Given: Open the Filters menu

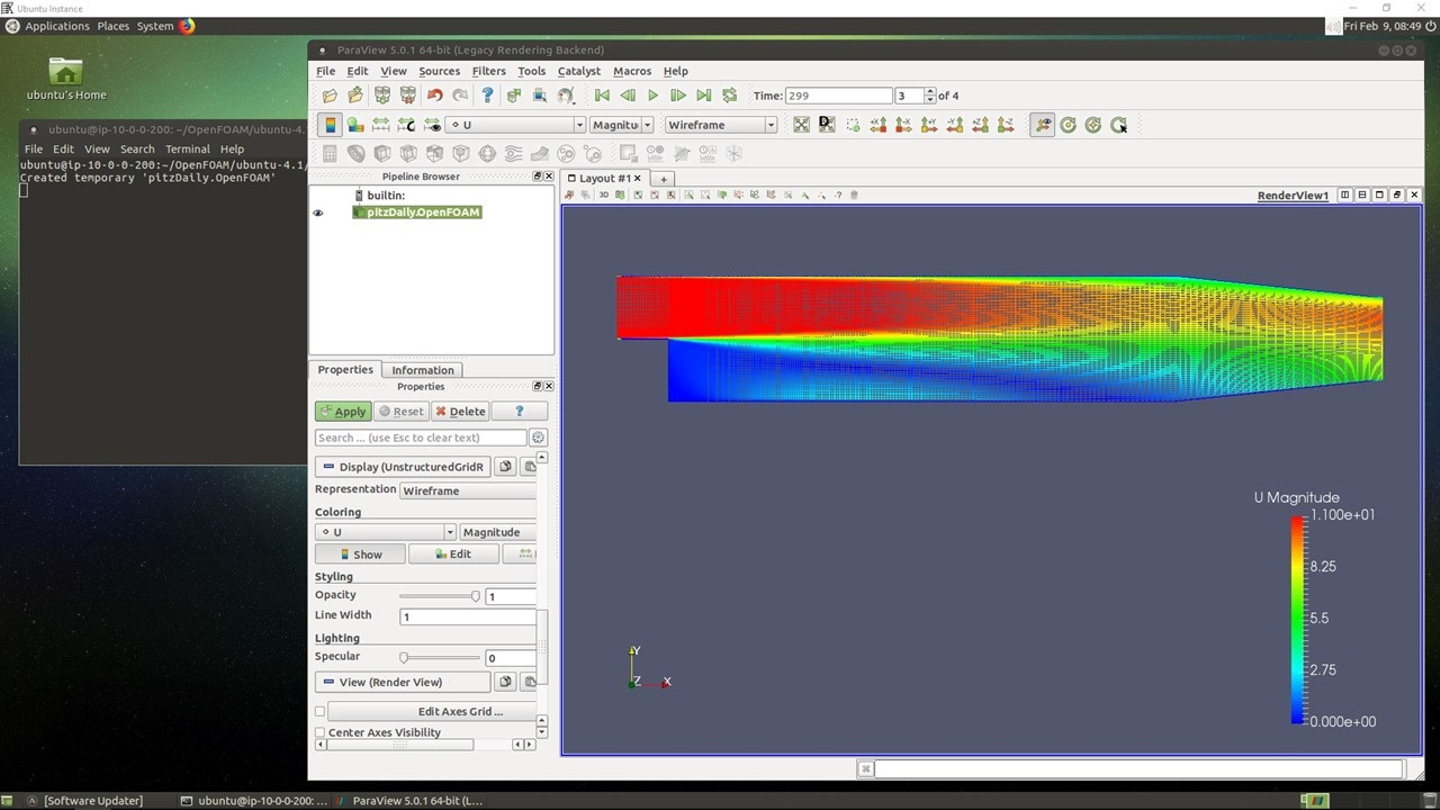Looking at the screenshot, I should pyautogui.click(x=488, y=71).
